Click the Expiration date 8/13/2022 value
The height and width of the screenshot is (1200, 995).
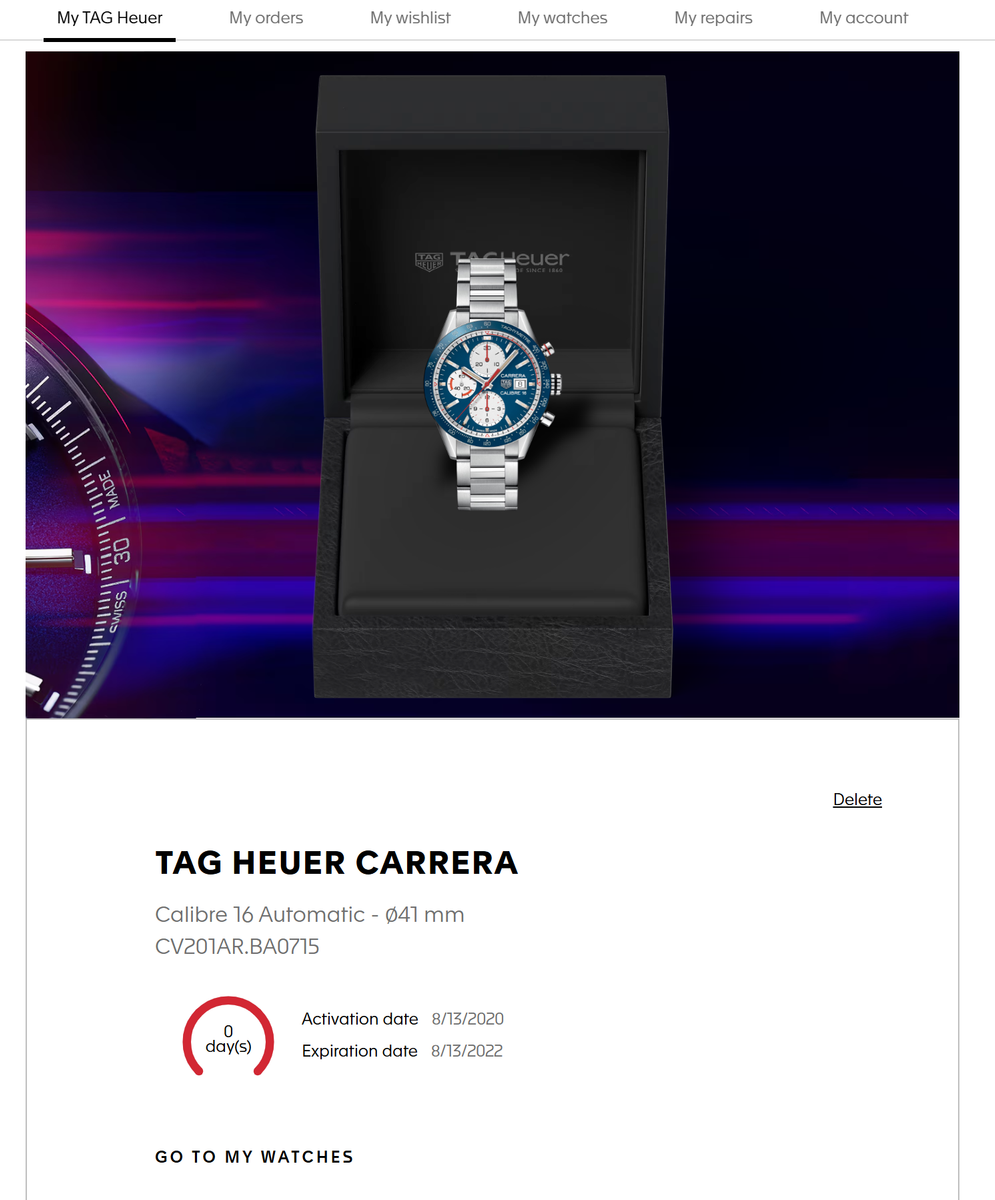pos(467,1051)
